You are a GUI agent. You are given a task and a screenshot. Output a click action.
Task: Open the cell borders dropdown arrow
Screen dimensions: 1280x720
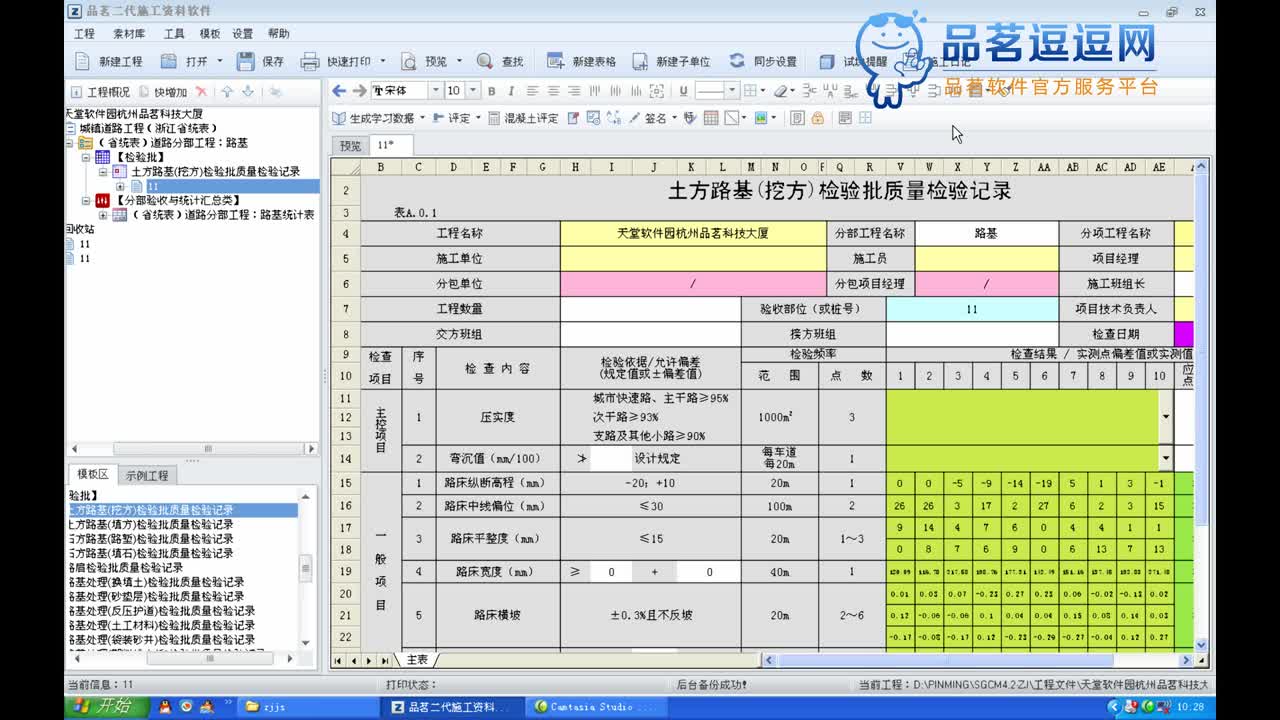(765, 91)
